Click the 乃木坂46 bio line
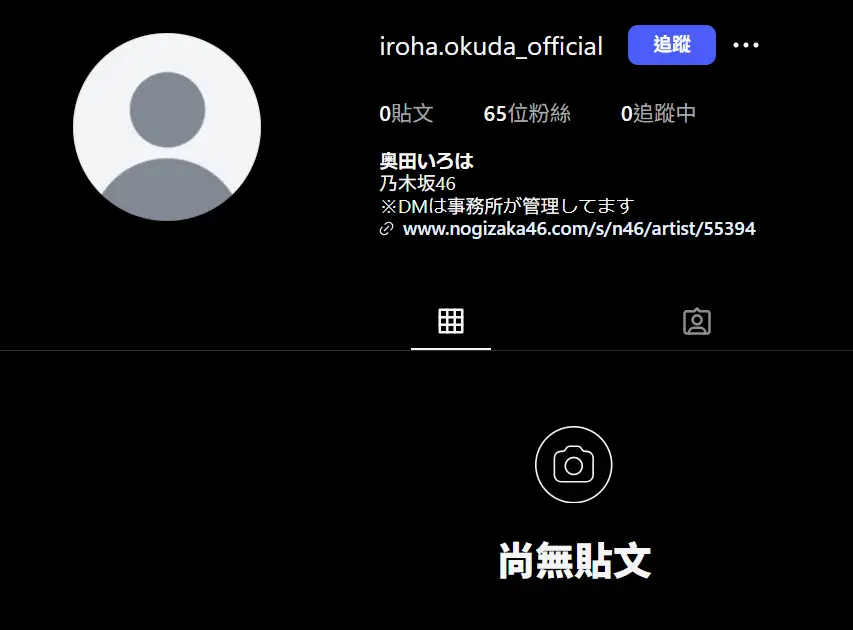This screenshot has width=853, height=630. pos(417,183)
